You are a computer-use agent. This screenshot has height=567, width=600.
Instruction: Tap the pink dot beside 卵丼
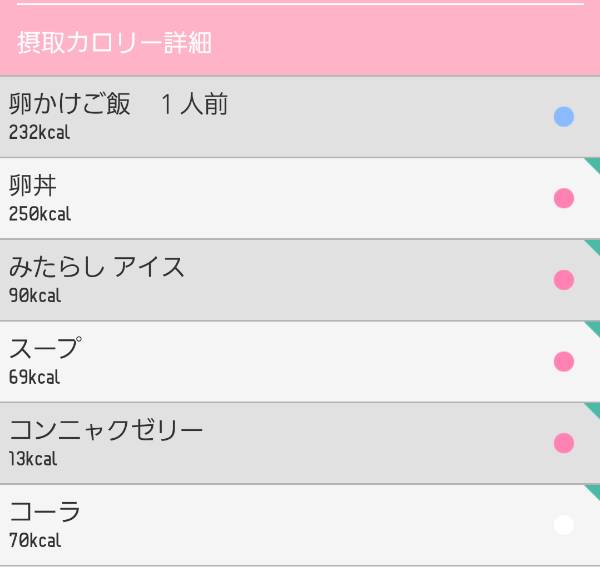coord(564,198)
